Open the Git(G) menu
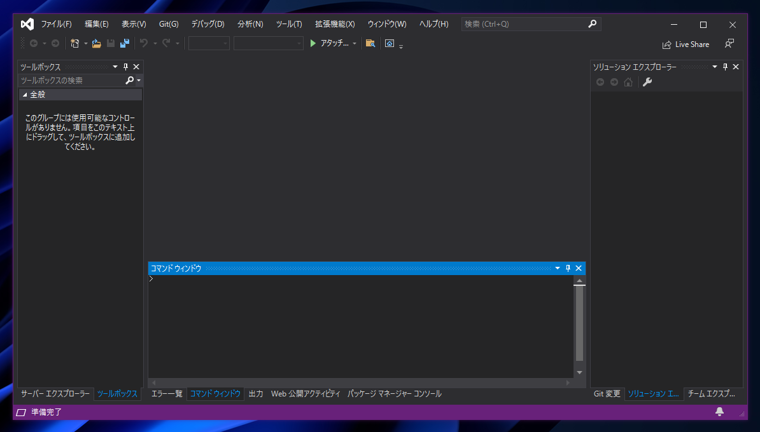The width and height of the screenshot is (760, 432). (169, 24)
